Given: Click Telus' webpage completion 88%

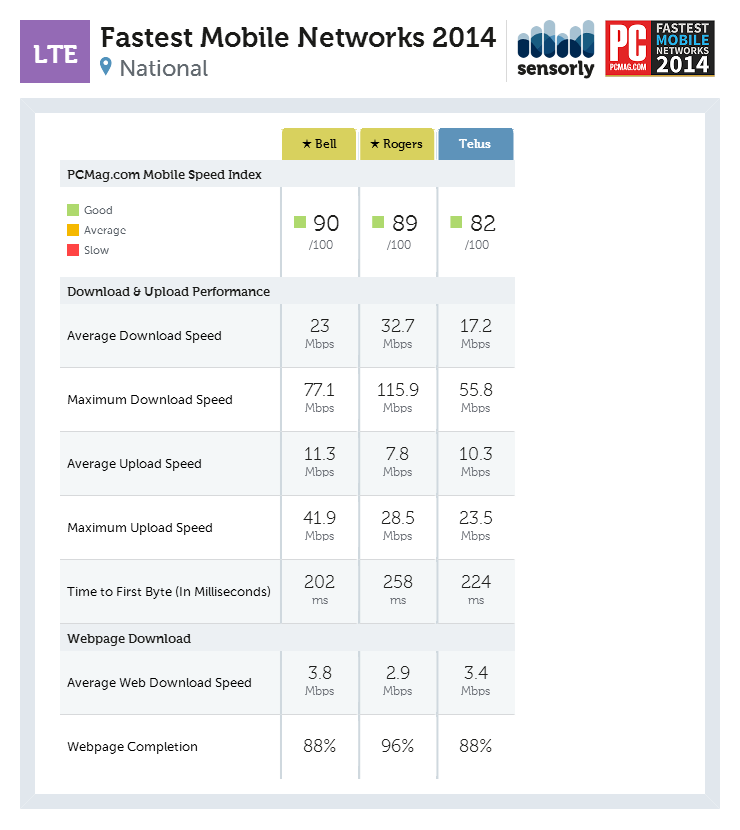Looking at the screenshot, I should (x=475, y=746).
